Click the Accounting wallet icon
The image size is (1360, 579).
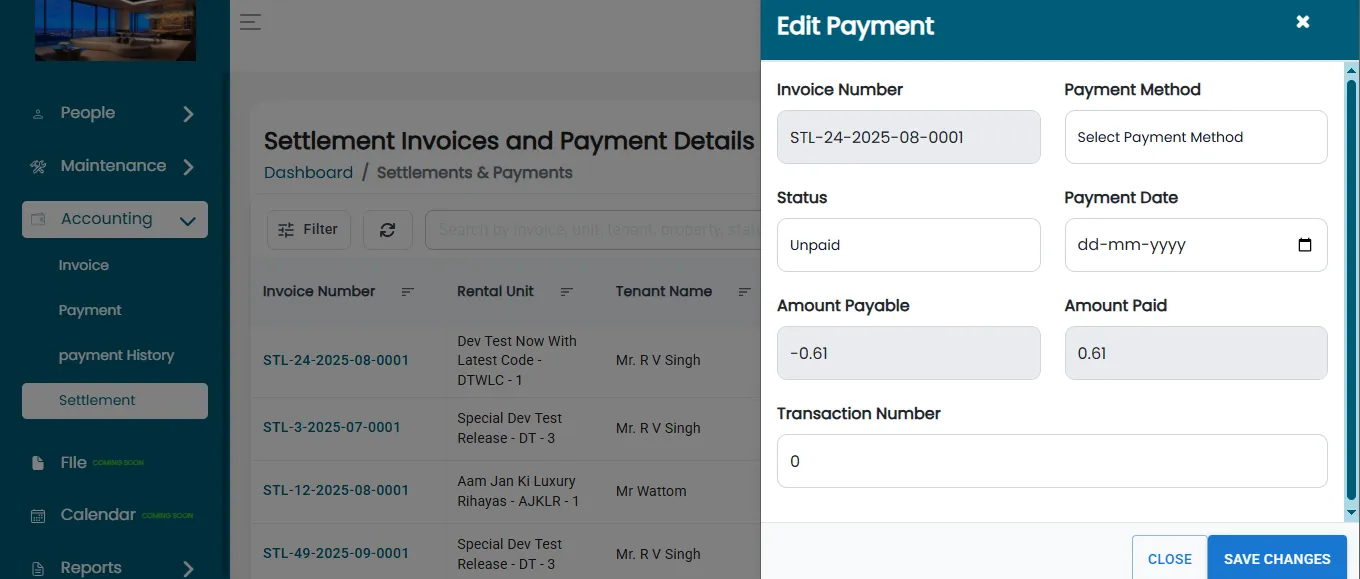(x=38, y=219)
